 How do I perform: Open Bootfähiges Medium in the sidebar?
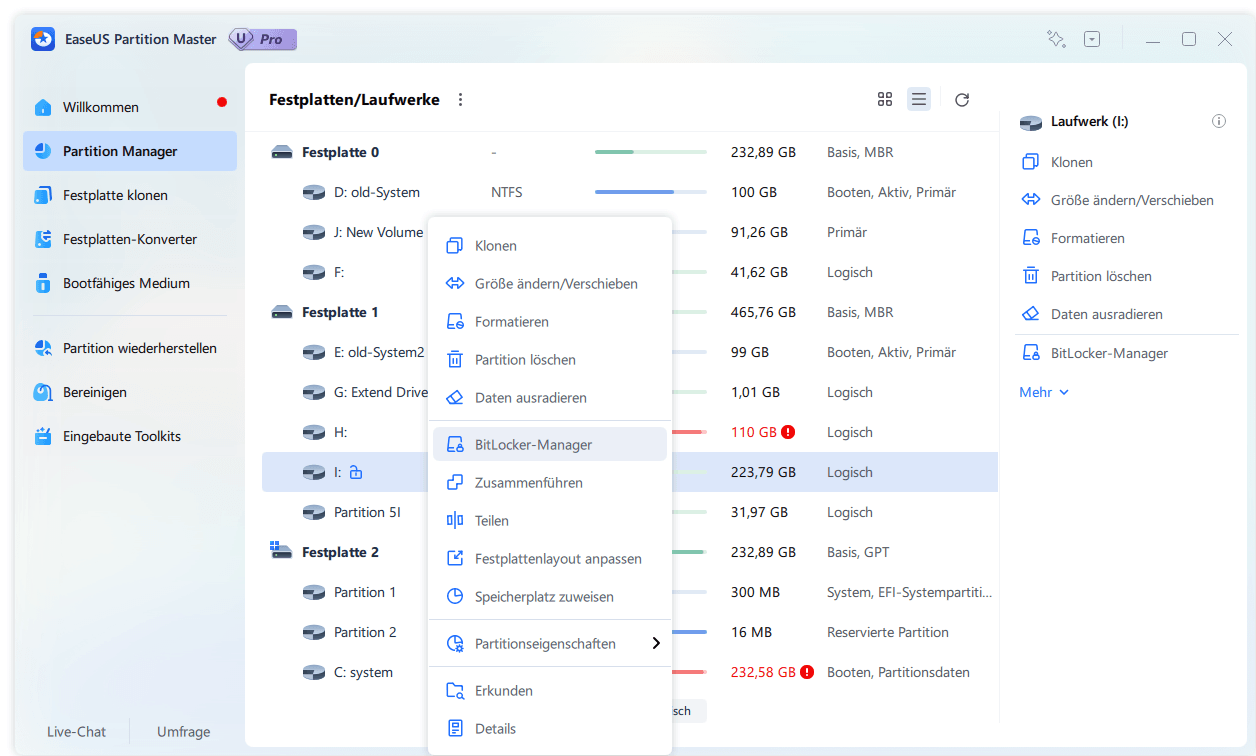[130, 283]
